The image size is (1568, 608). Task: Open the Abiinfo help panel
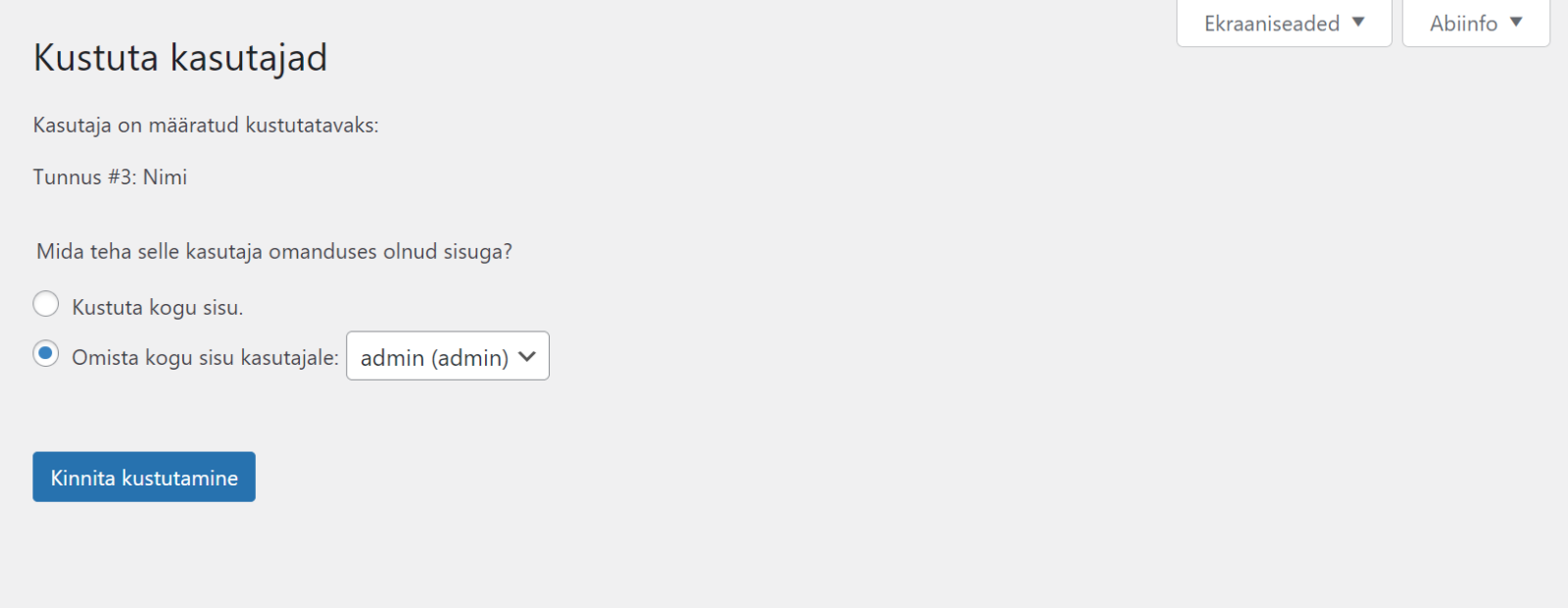coord(1476,24)
